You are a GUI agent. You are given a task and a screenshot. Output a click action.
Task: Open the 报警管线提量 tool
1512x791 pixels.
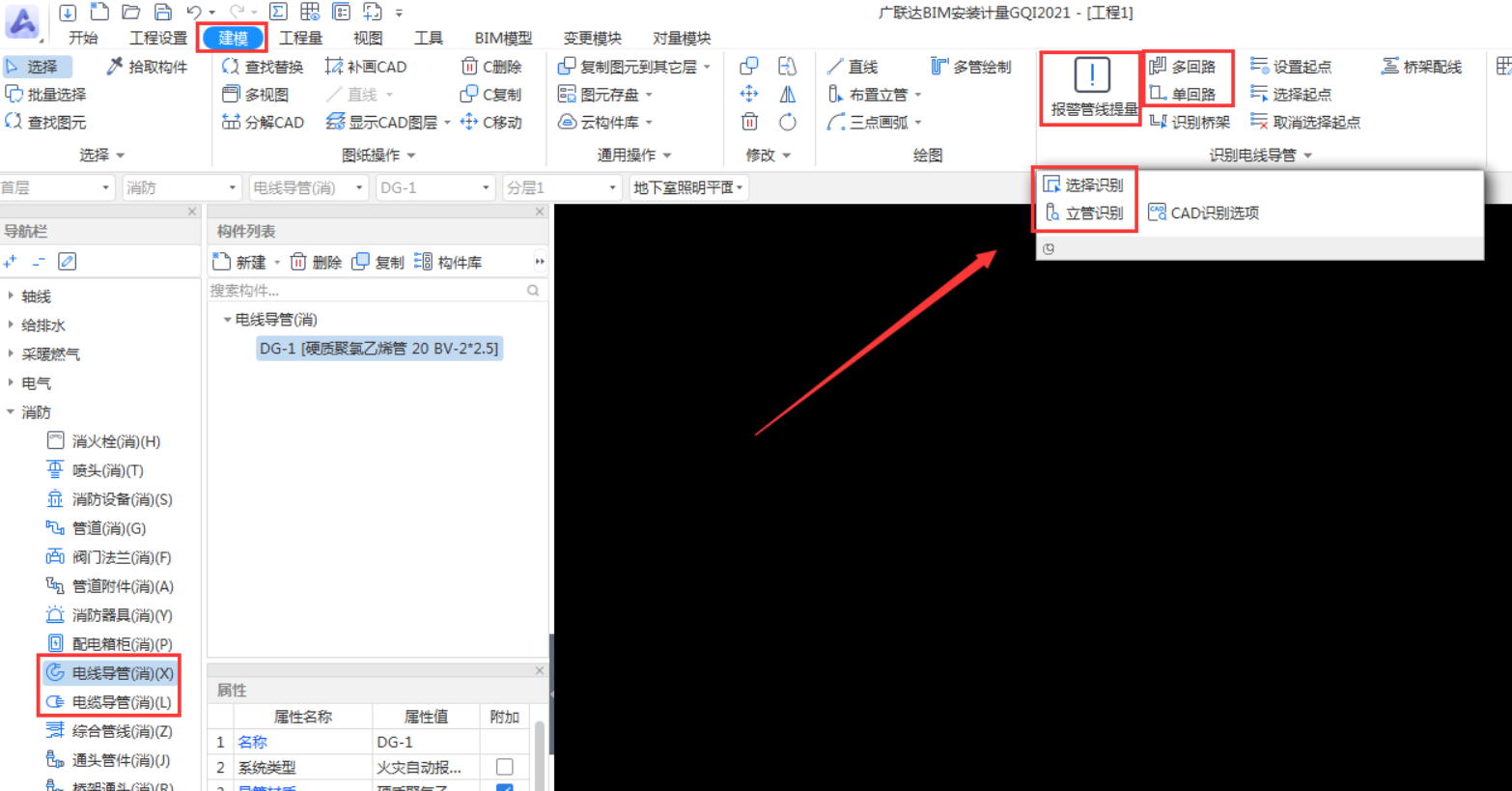tap(1092, 87)
